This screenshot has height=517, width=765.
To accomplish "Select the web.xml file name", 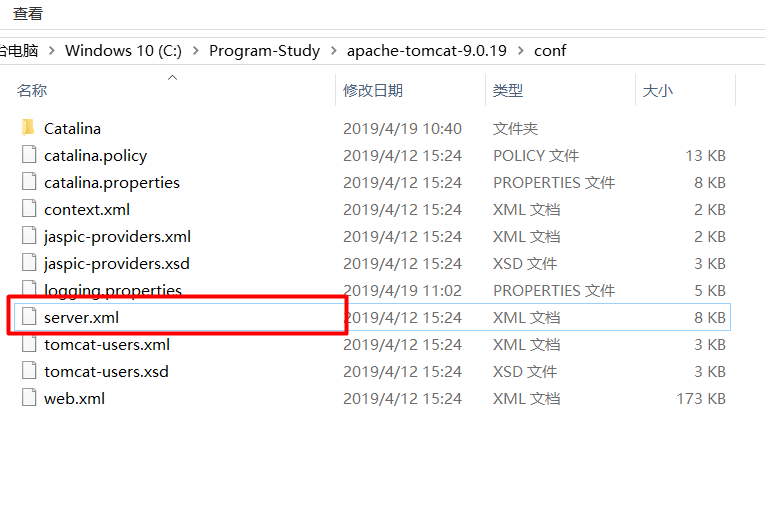I will point(74,399).
